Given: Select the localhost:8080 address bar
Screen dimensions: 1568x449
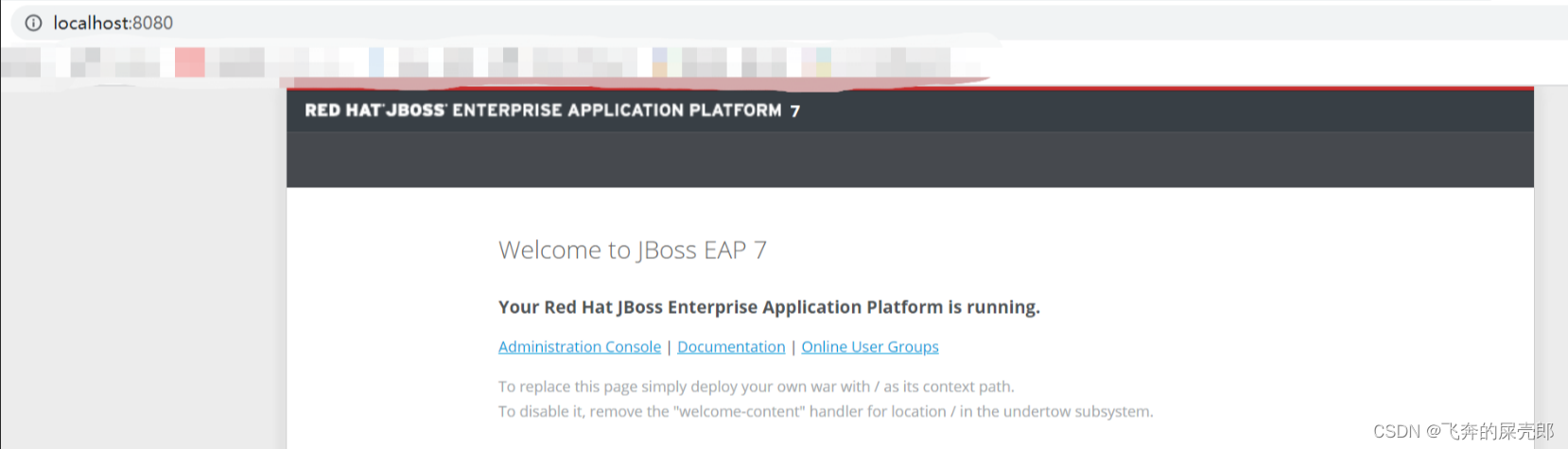Looking at the screenshot, I should 789,23.
